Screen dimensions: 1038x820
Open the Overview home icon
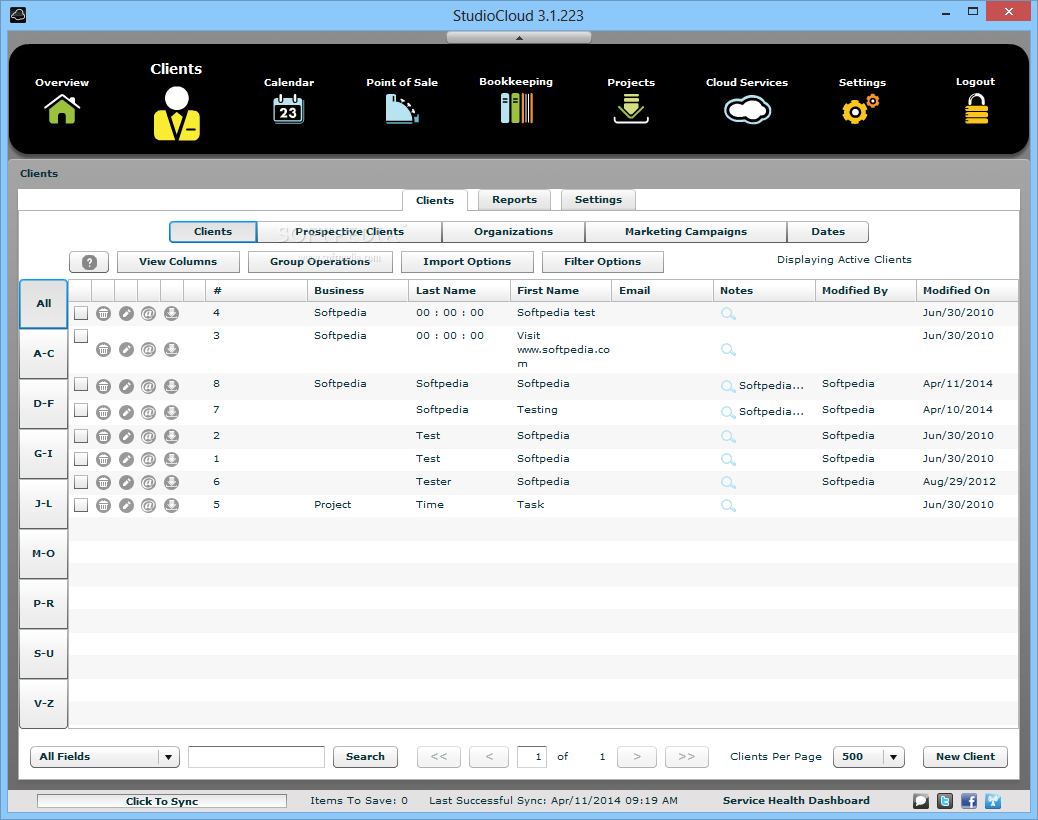point(62,109)
